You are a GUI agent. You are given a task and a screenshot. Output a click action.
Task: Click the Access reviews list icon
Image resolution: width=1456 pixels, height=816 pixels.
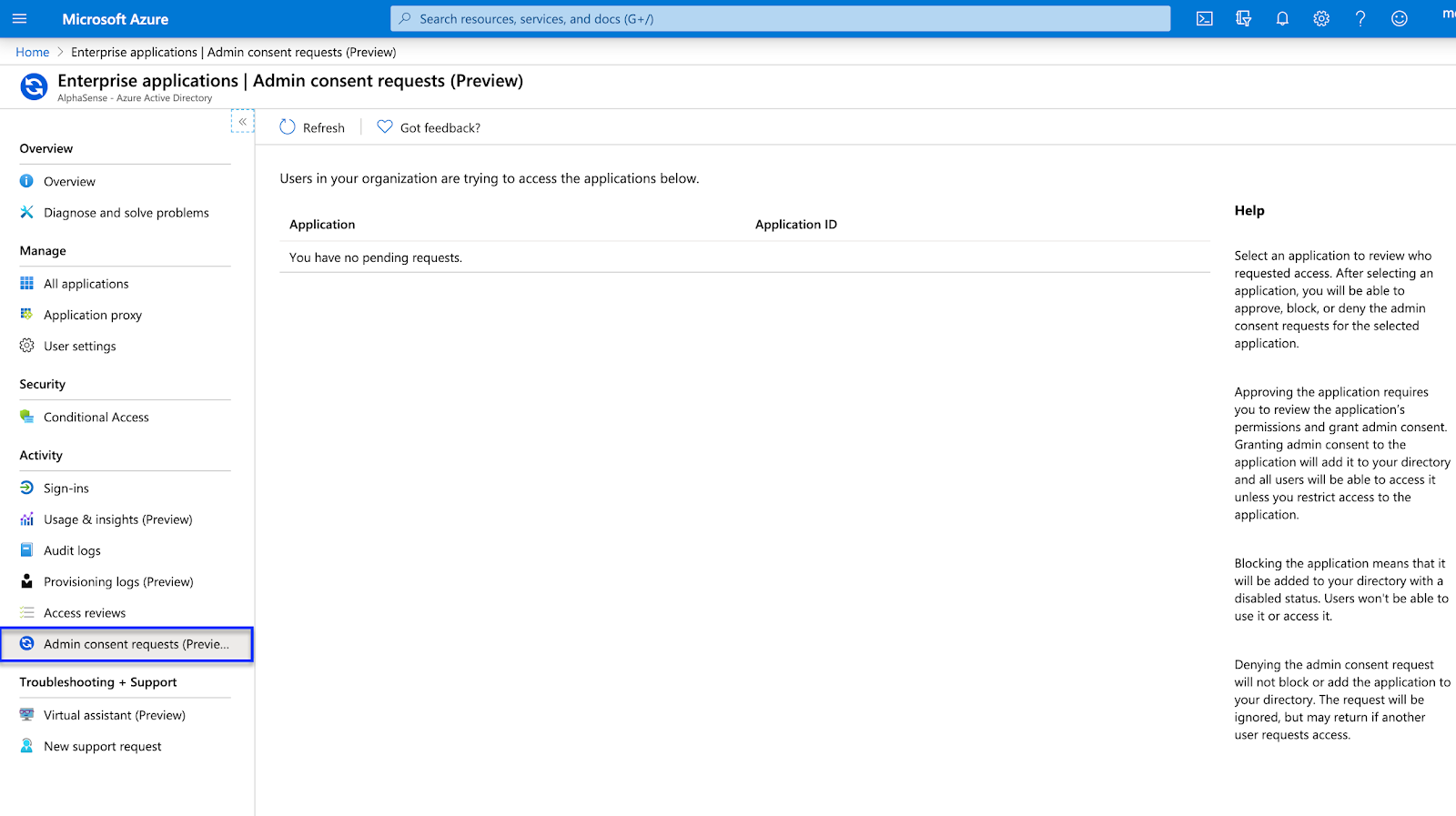26,612
